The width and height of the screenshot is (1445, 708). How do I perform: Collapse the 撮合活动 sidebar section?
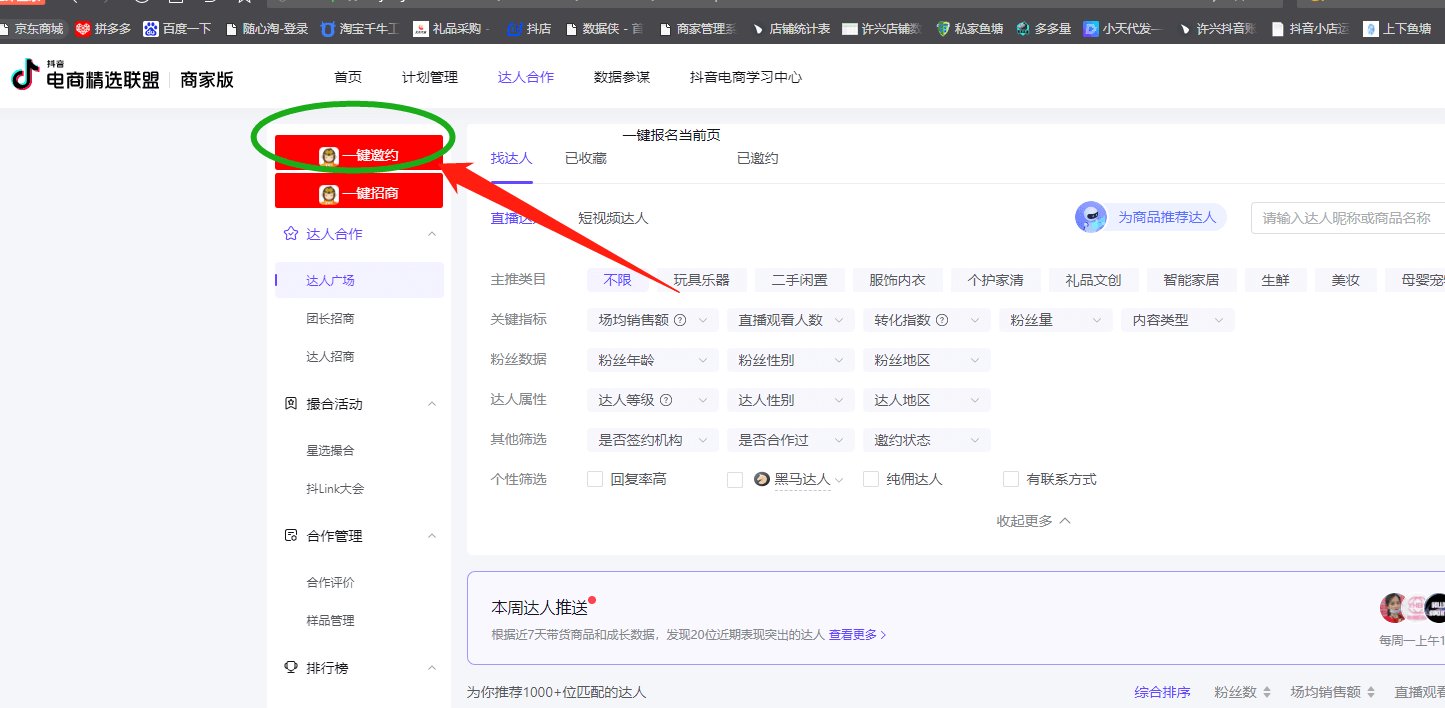click(x=432, y=404)
